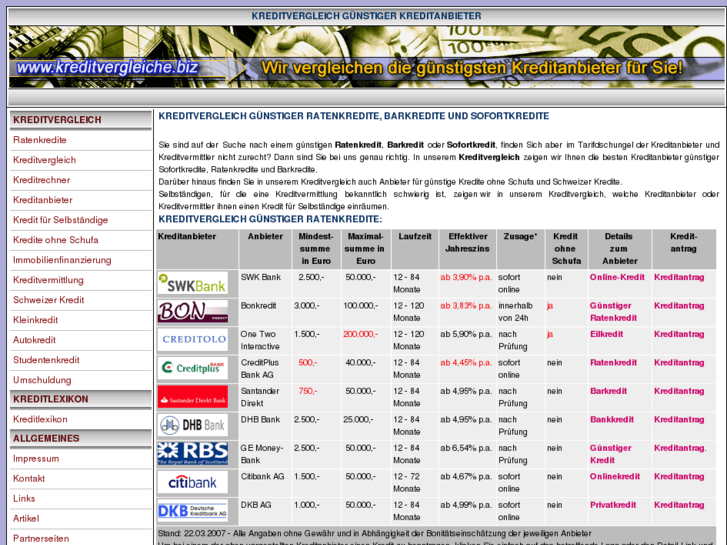Image resolution: width=727 pixels, height=545 pixels.
Task: Open GE Money-Bank Günstiger Kredit details
Action: pos(610,454)
